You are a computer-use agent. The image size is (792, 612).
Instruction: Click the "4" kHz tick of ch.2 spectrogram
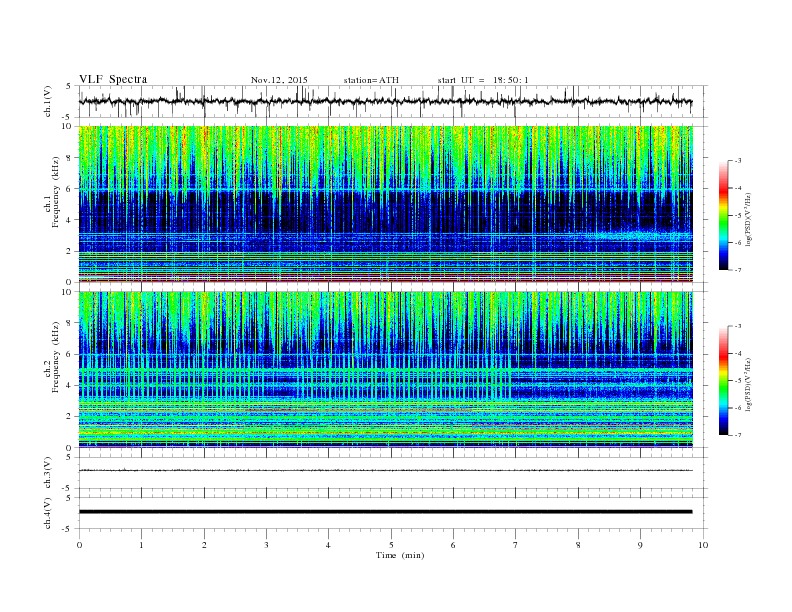point(69,385)
